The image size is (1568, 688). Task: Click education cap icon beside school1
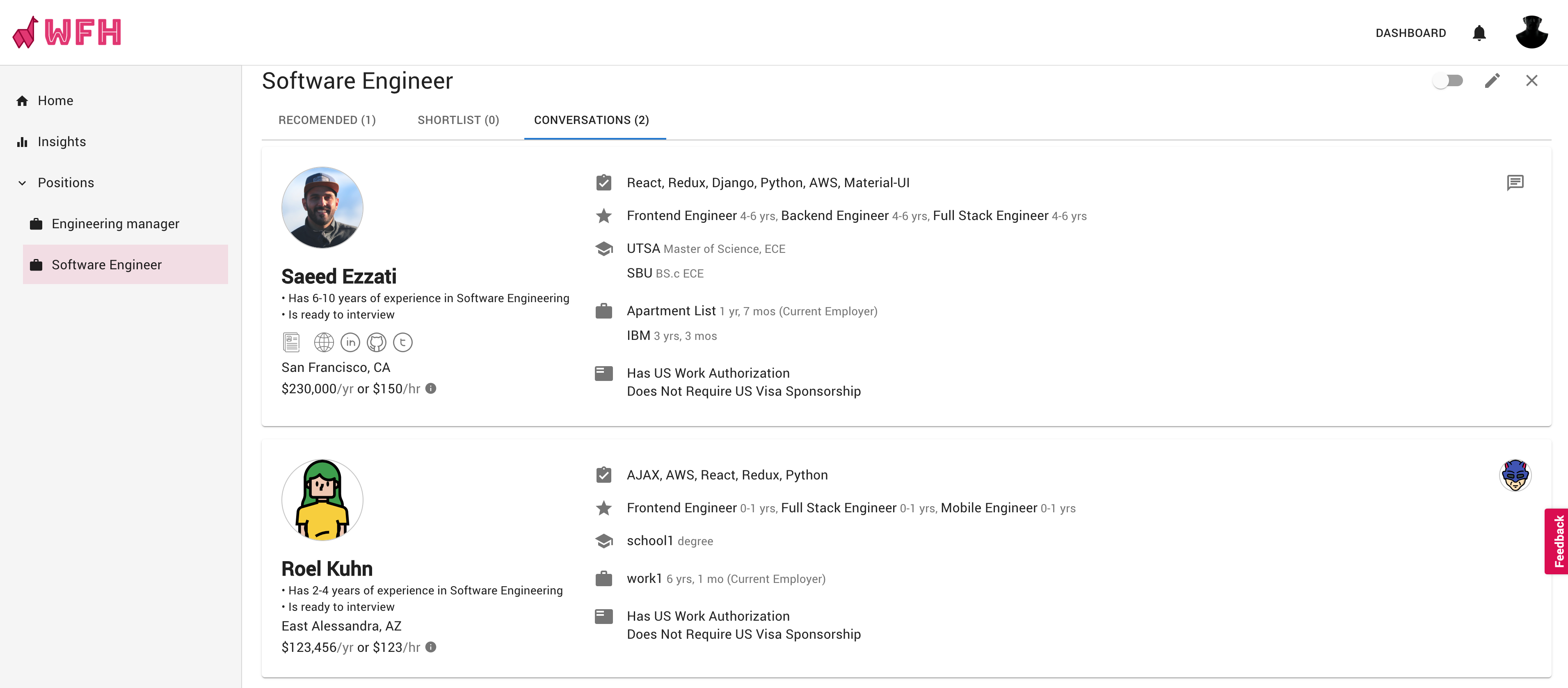pos(603,541)
